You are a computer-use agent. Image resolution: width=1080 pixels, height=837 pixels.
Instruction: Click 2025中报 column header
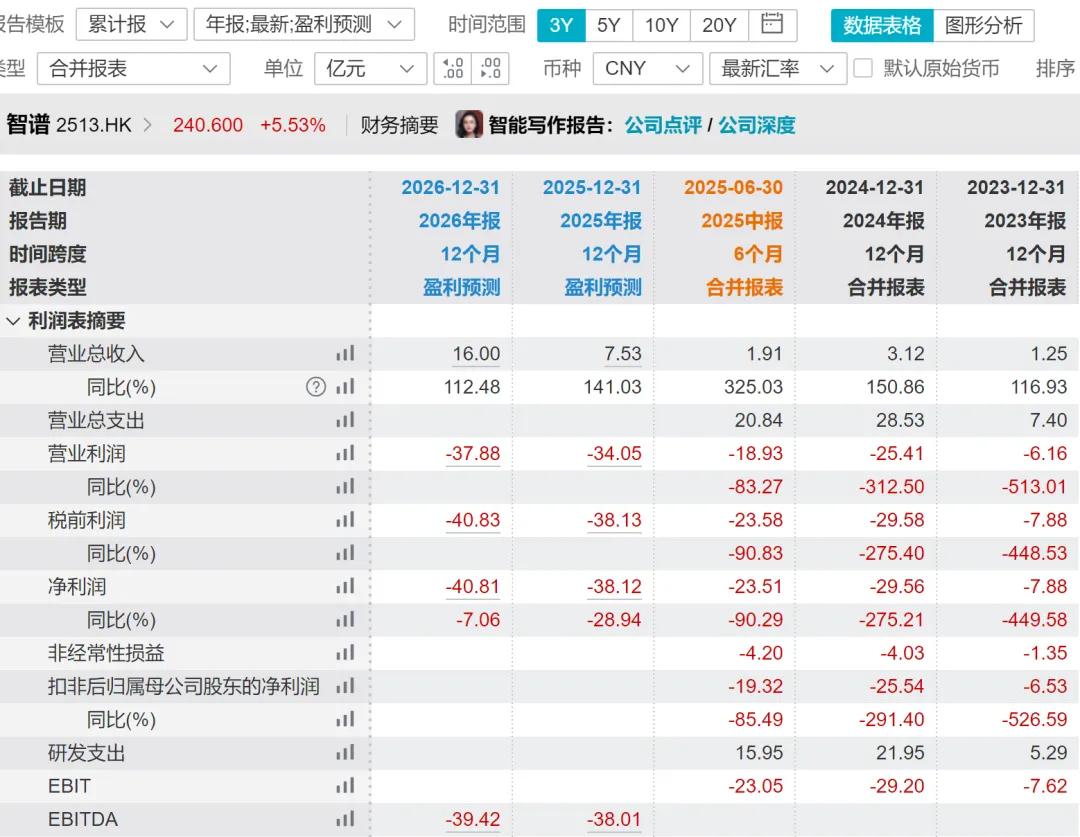click(x=742, y=220)
